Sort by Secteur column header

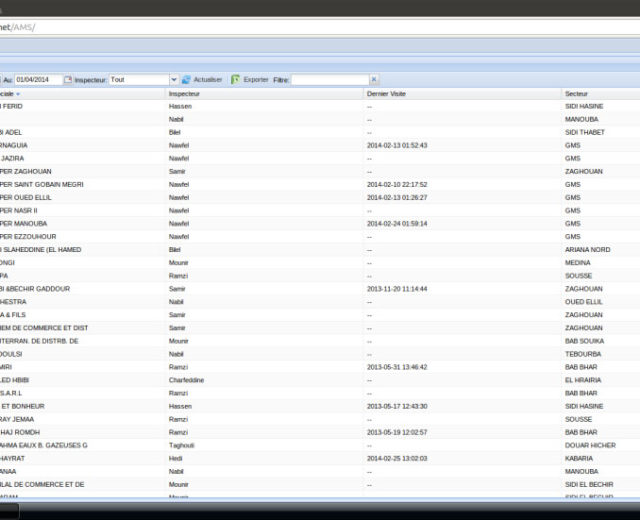(576, 94)
